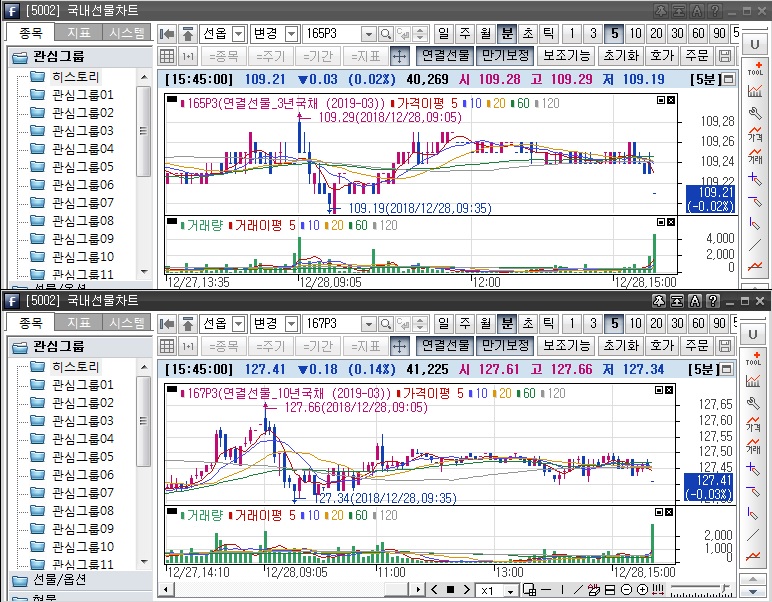Screen dimensions: 772x602
Task: Switch to 시스템 tab in bottom left panel
Action: [127, 322]
